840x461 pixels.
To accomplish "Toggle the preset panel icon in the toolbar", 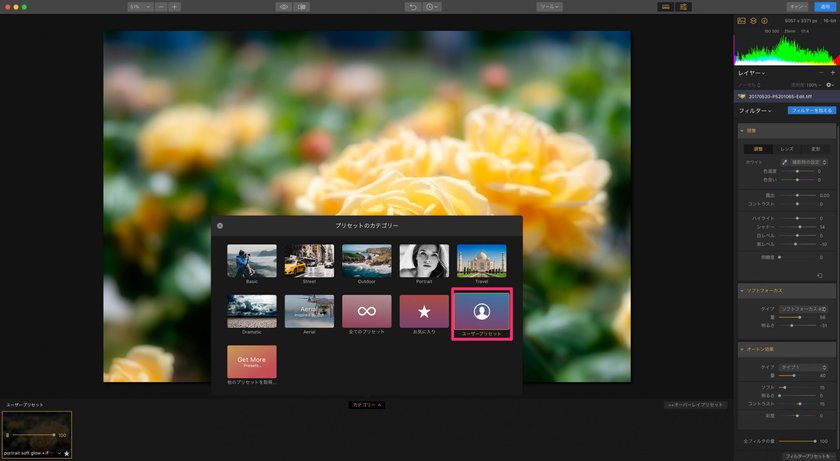I will tap(666, 7).
